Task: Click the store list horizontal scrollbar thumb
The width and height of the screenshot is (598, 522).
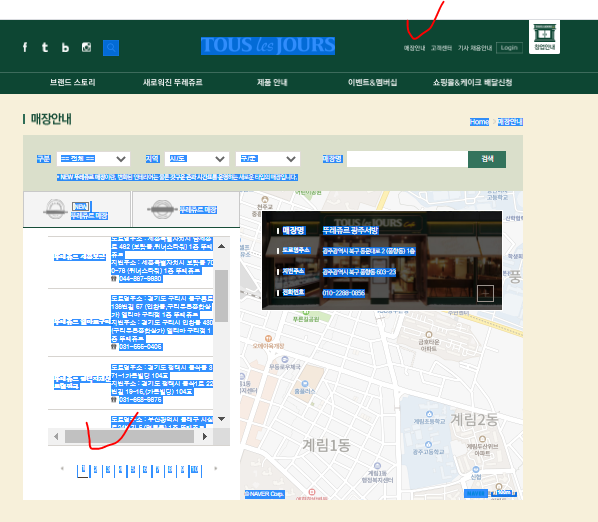Action: click(129, 436)
